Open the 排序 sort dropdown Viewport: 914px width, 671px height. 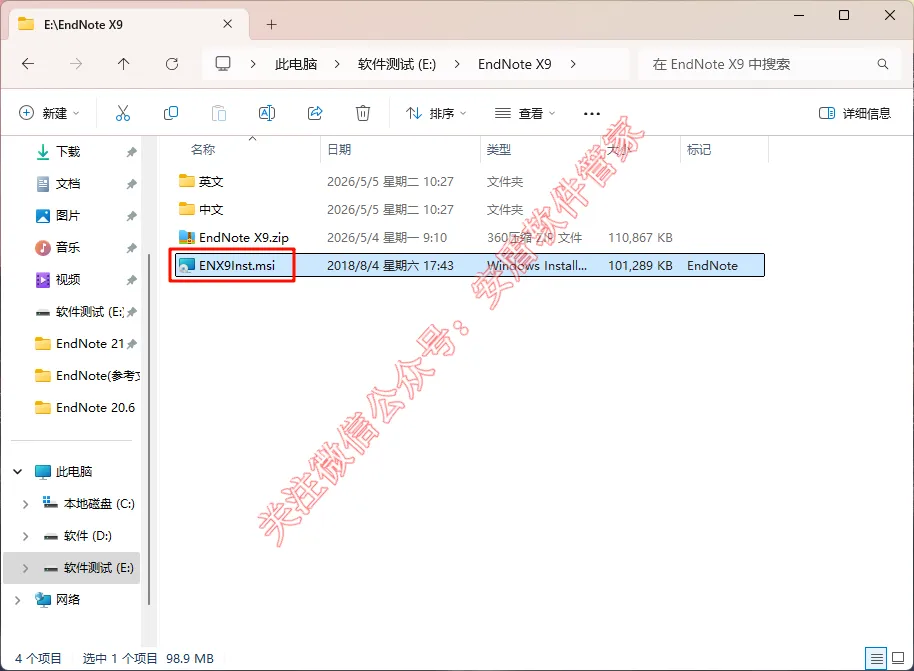(x=437, y=113)
